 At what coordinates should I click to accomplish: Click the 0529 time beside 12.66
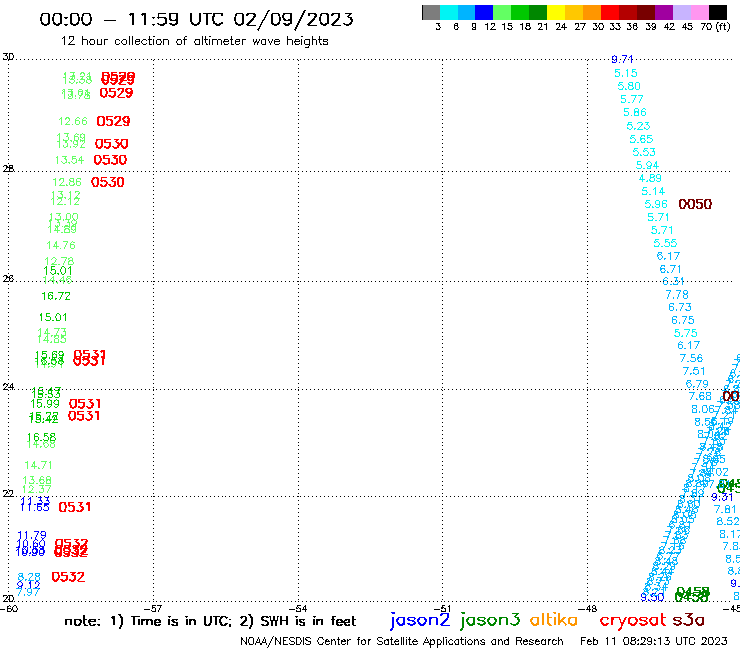113,121
